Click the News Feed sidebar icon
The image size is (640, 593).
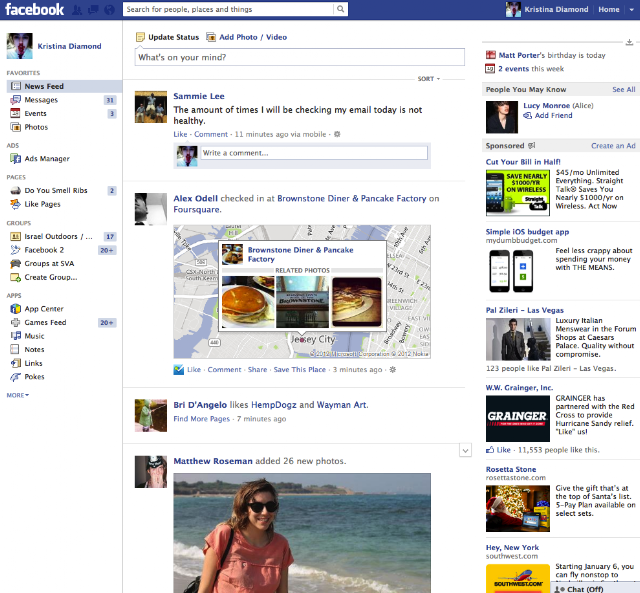pos(16,86)
